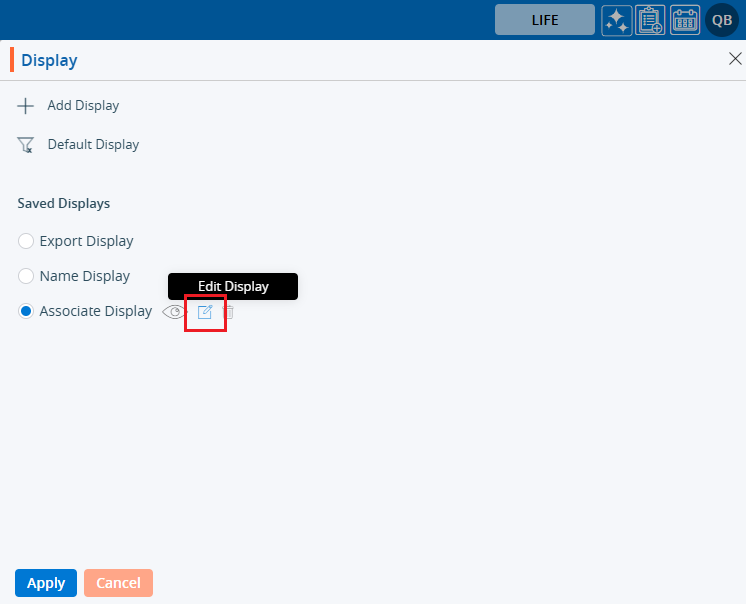The image size is (746, 604).
Task: Click the Associate Display label text
Action: pos(95,312)
